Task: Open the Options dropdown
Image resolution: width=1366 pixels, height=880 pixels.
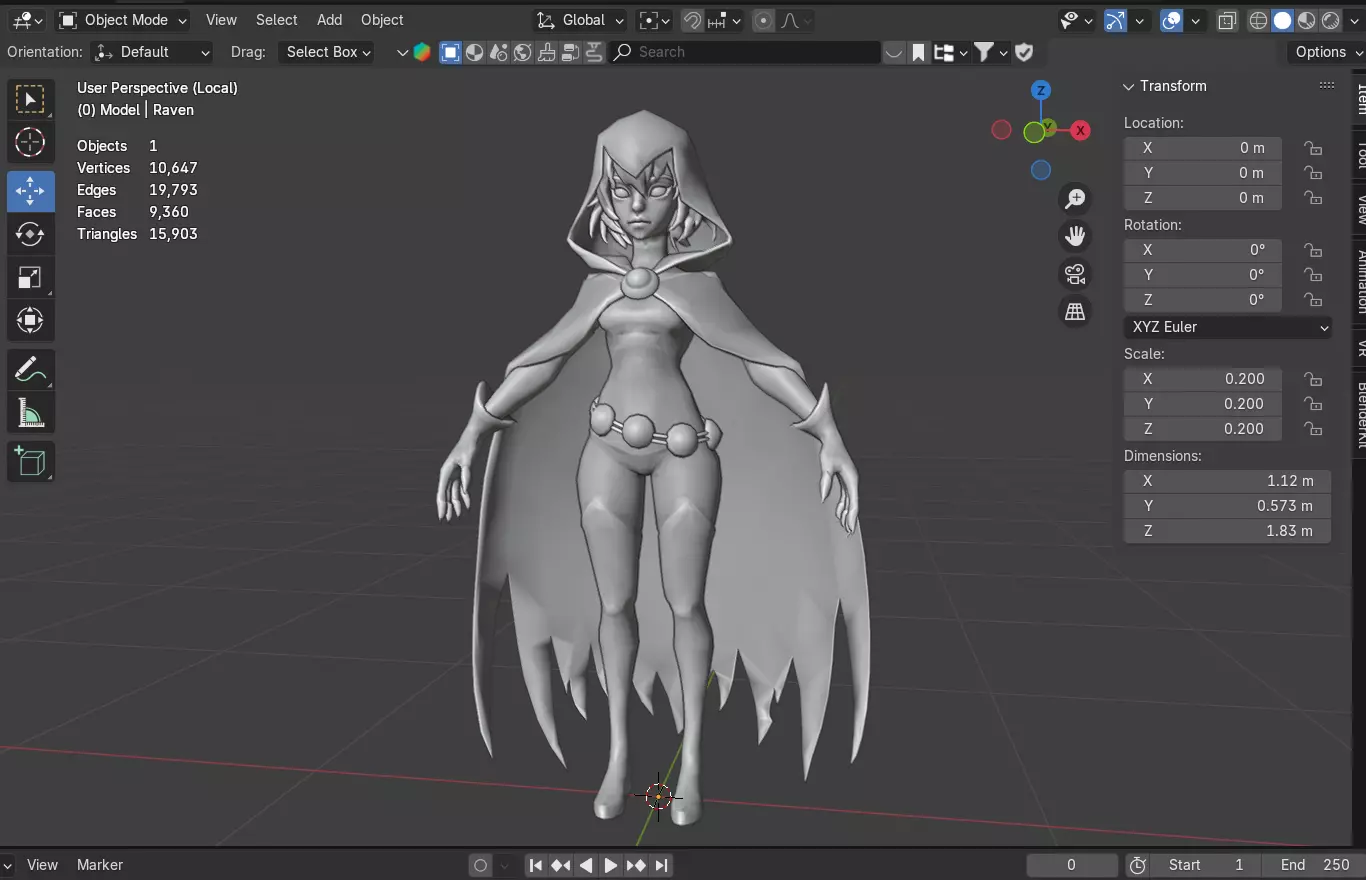Action: pos(1326,52)
